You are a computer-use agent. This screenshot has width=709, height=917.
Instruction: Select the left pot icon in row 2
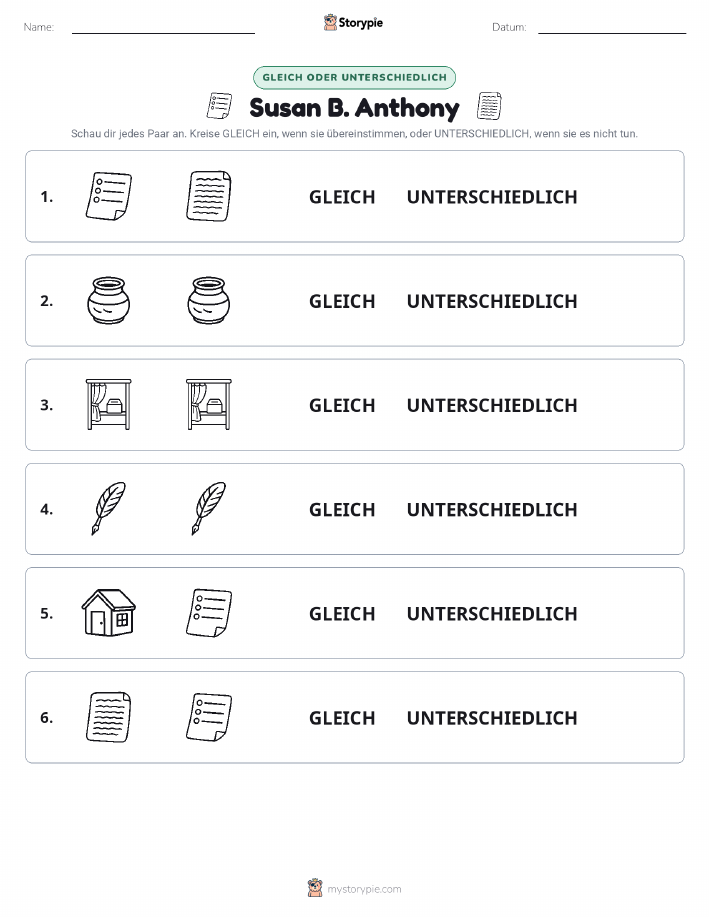pyautogui.click(x=109, y=301)
